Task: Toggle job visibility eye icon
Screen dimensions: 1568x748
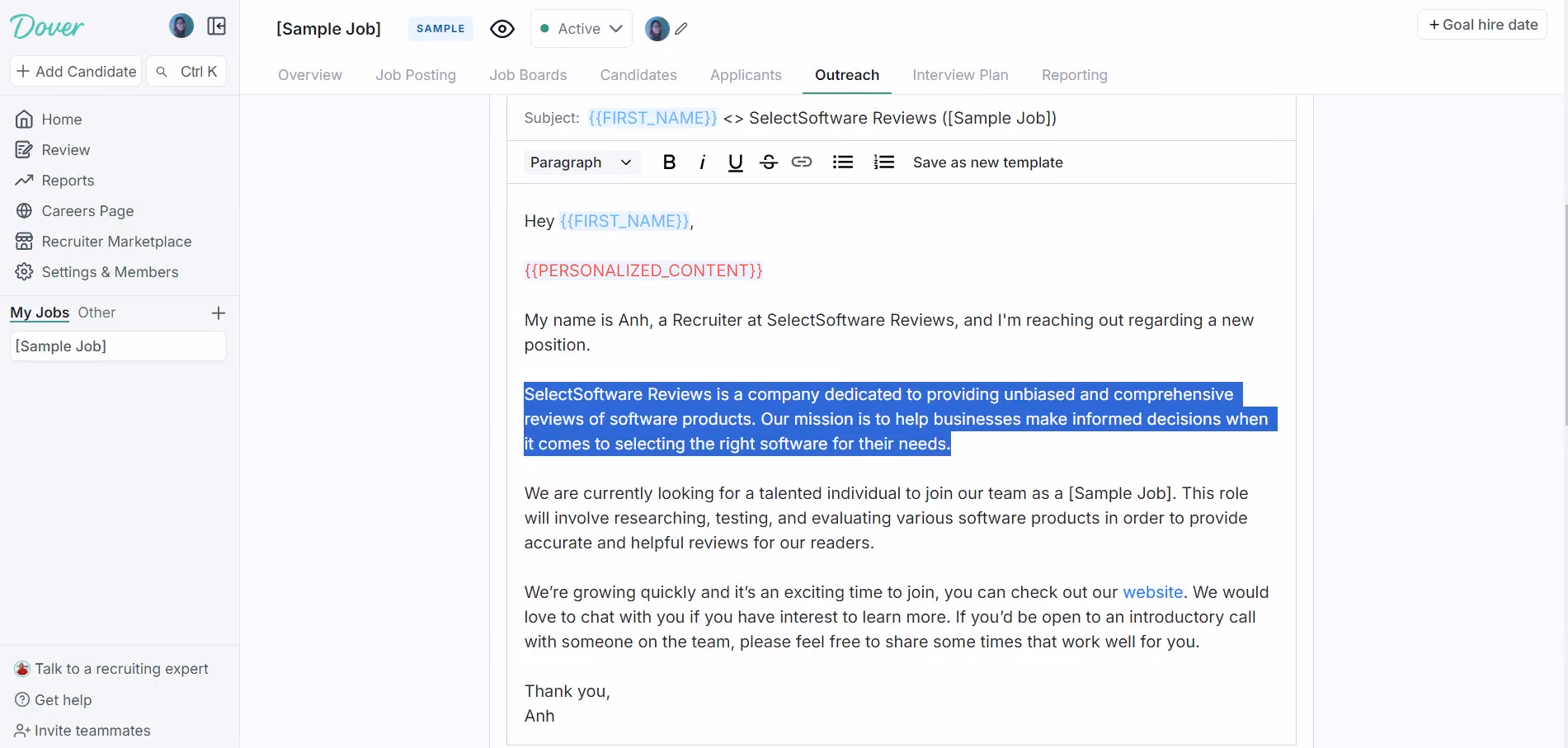Action: [x=502, y=29]
